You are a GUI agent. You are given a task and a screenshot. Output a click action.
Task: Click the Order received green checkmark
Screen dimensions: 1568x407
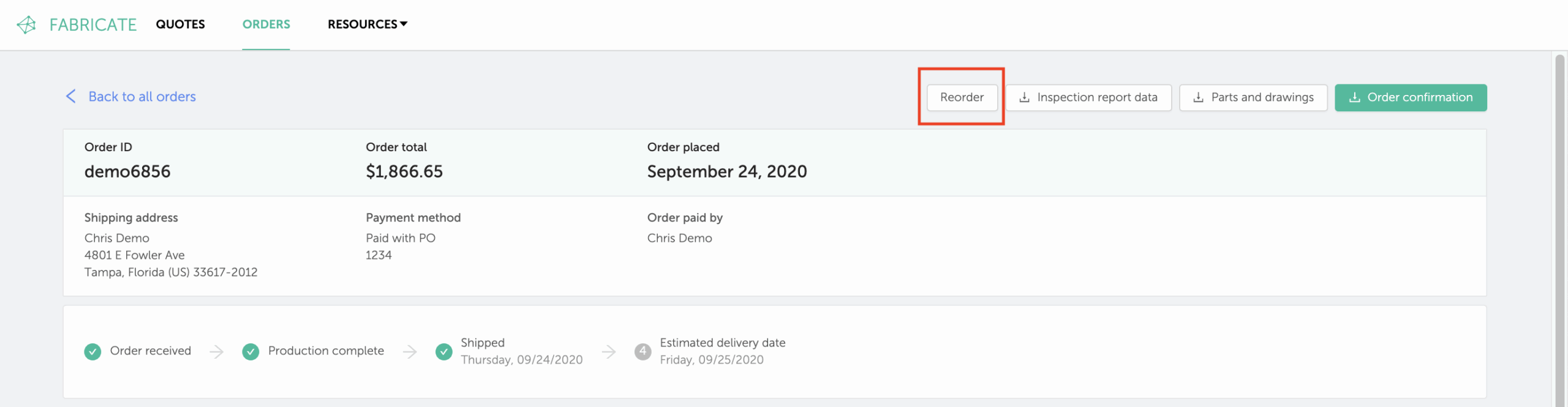(92, 351)
